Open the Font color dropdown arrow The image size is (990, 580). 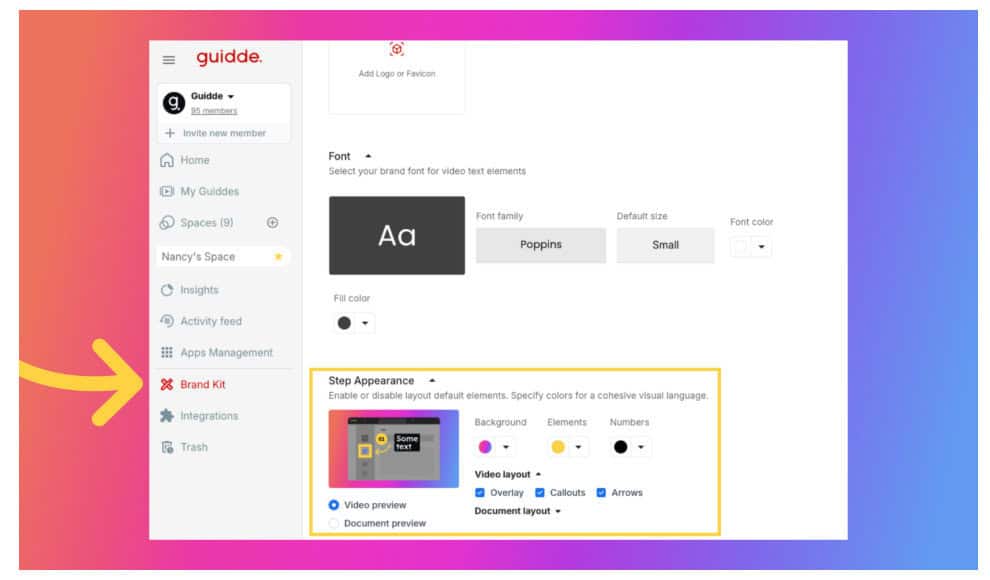pos(761,247)
